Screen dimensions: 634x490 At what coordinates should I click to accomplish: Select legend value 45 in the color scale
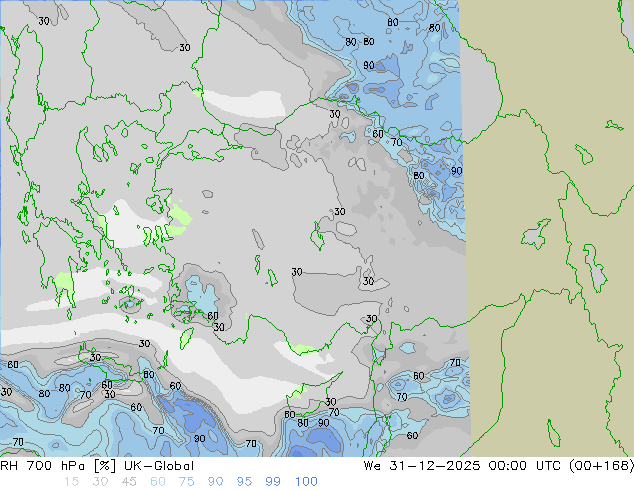[x=129, y=482]
